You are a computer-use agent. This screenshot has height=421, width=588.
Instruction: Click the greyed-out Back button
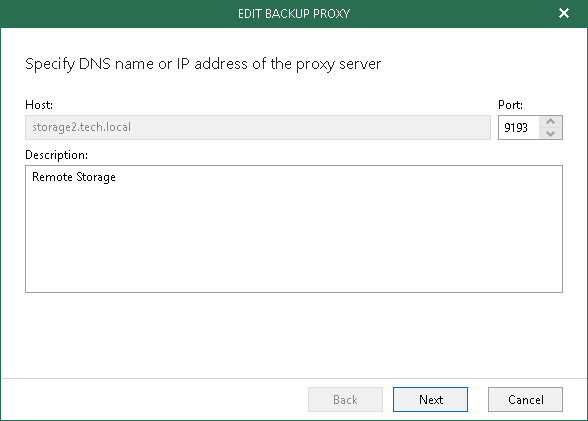pyautogui.click(x=345, y=400)
